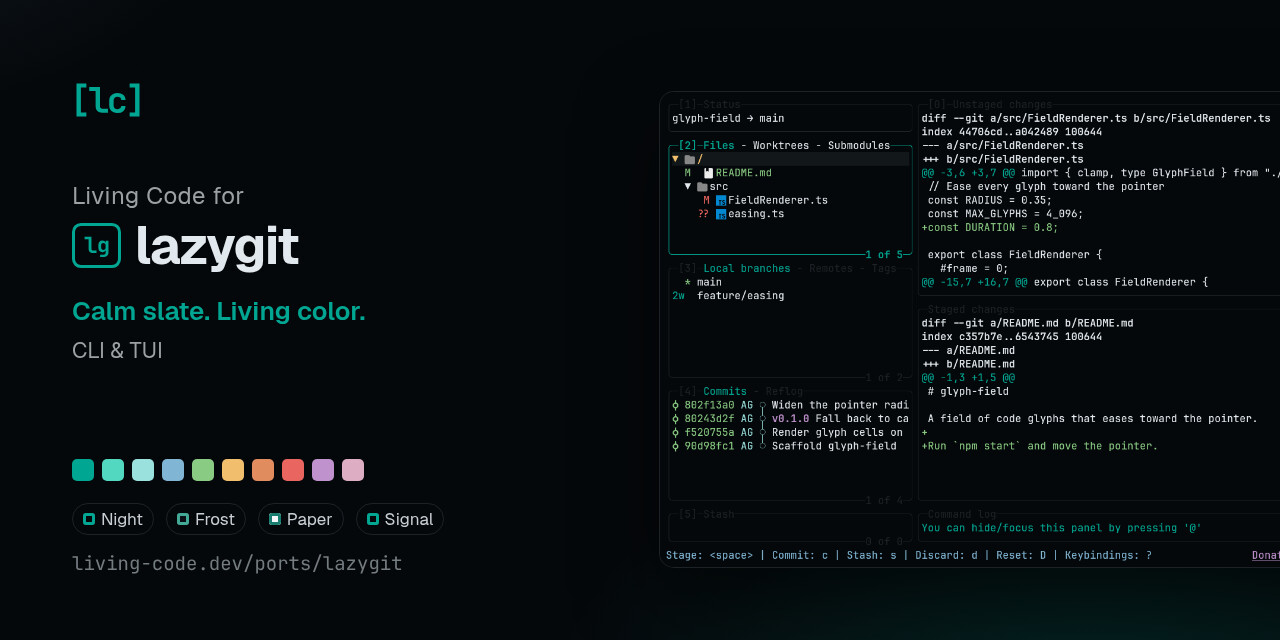Click the root folder icon in Files

pyautogui.click(x=689, y=159)
